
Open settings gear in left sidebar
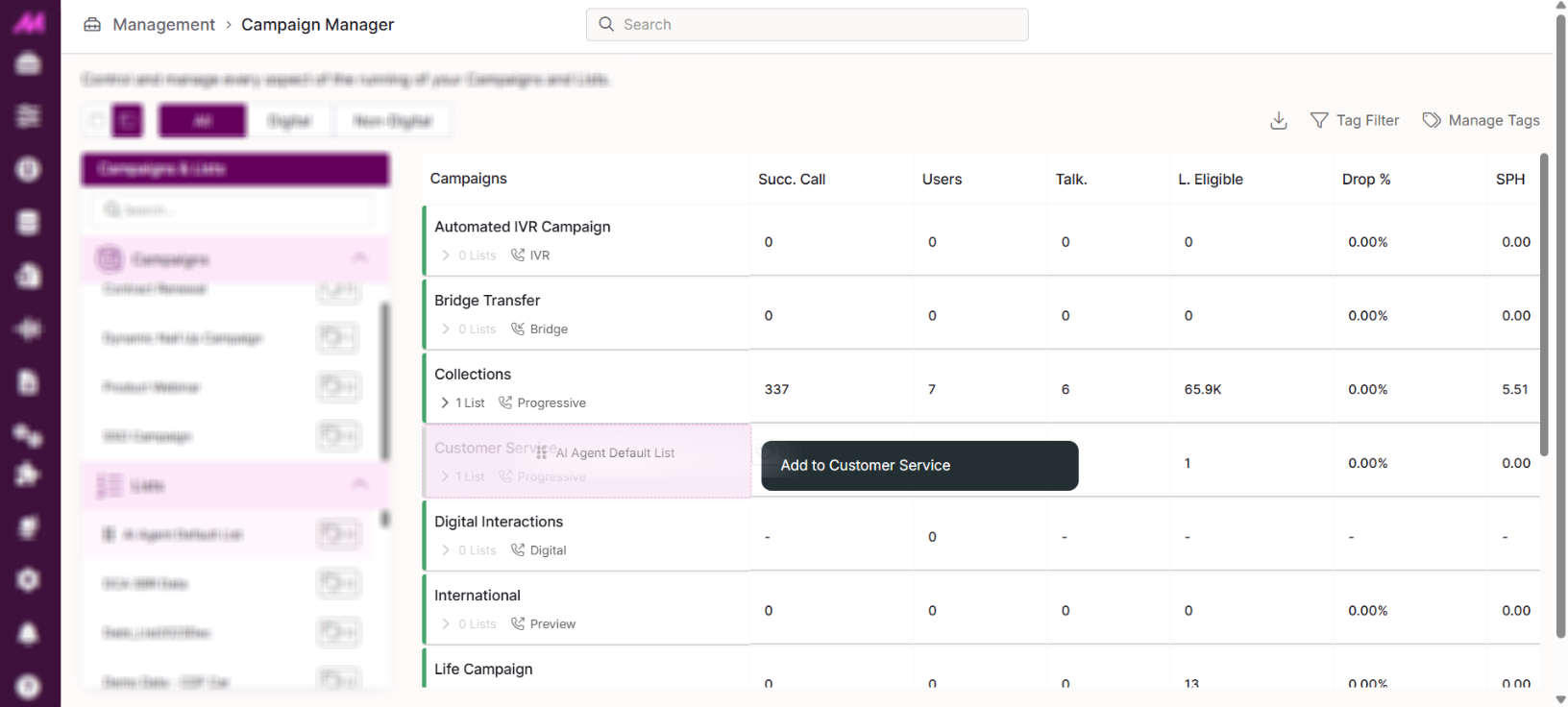29,580
